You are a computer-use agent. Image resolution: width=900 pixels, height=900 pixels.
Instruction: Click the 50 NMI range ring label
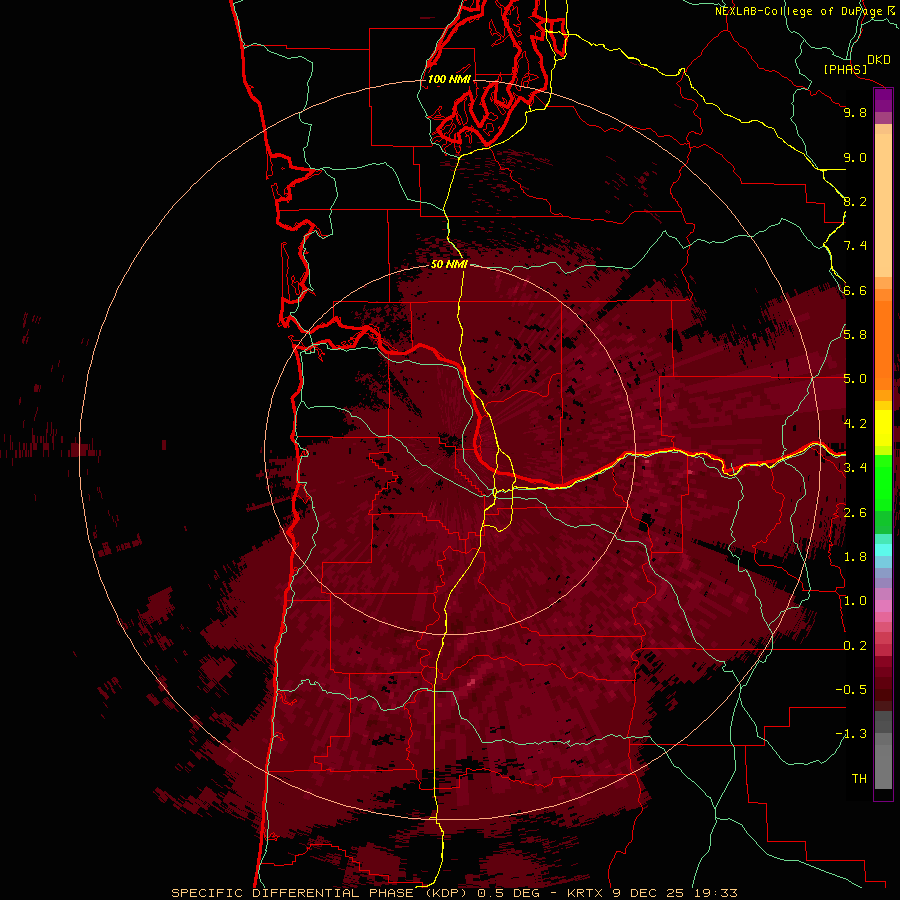(x=449, y=264)
